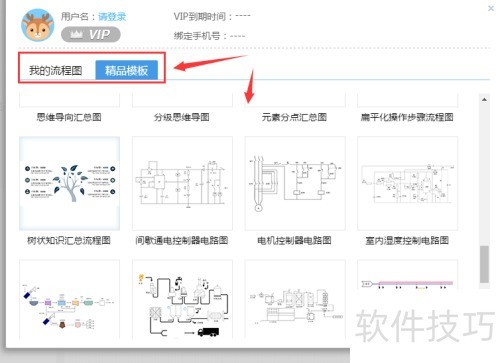The image size is (500, 363).
Task: Open the pipeline and truck diagram thumbnail
Action: click(x=182, y=299)
